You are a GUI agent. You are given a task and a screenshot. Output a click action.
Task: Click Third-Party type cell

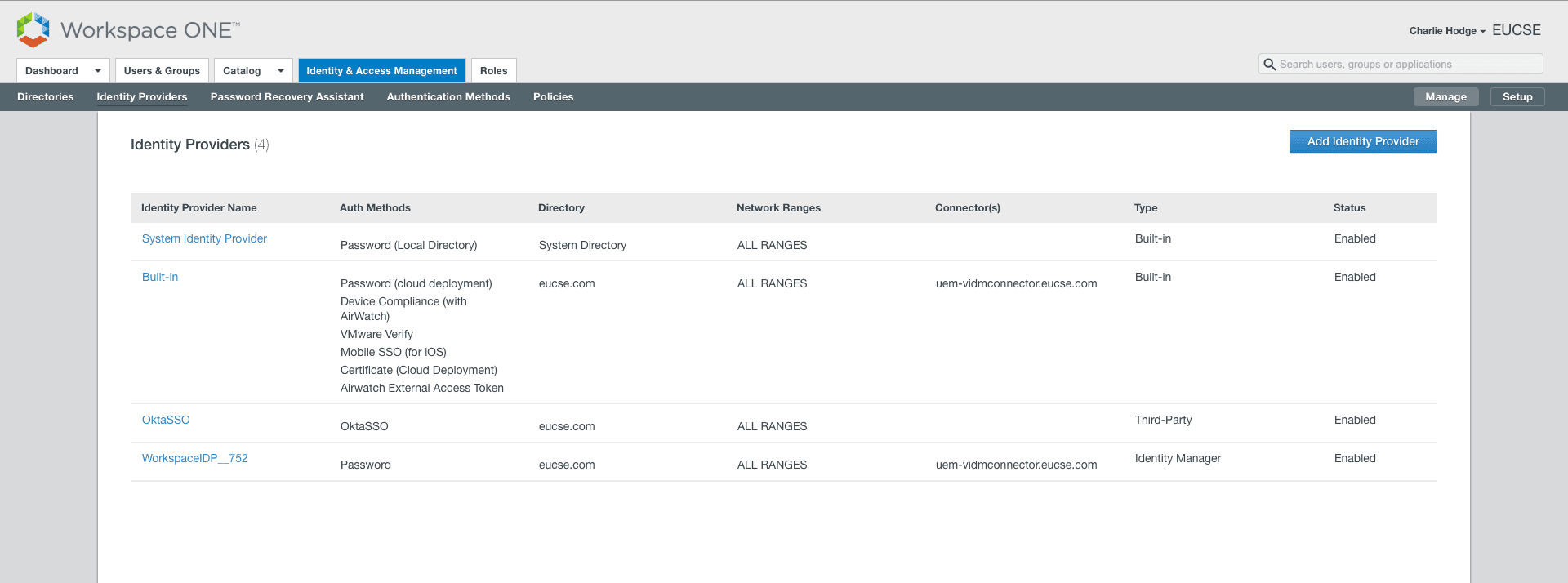coord(1164,421)
